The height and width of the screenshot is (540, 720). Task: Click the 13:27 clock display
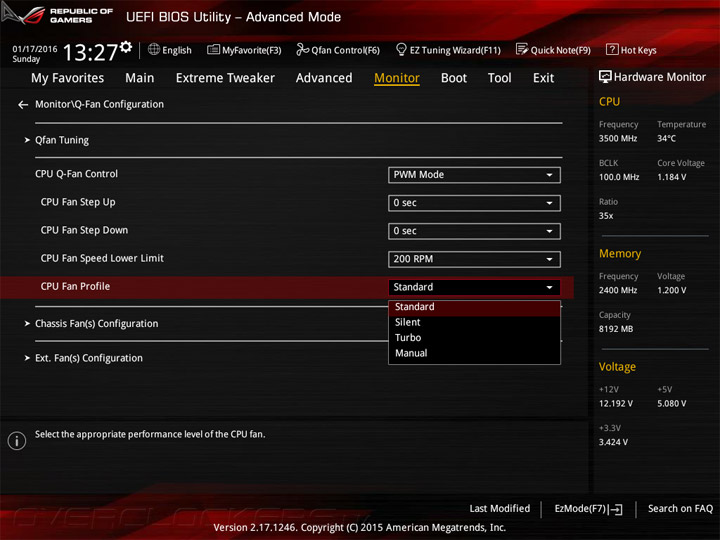tap(90, 52)
